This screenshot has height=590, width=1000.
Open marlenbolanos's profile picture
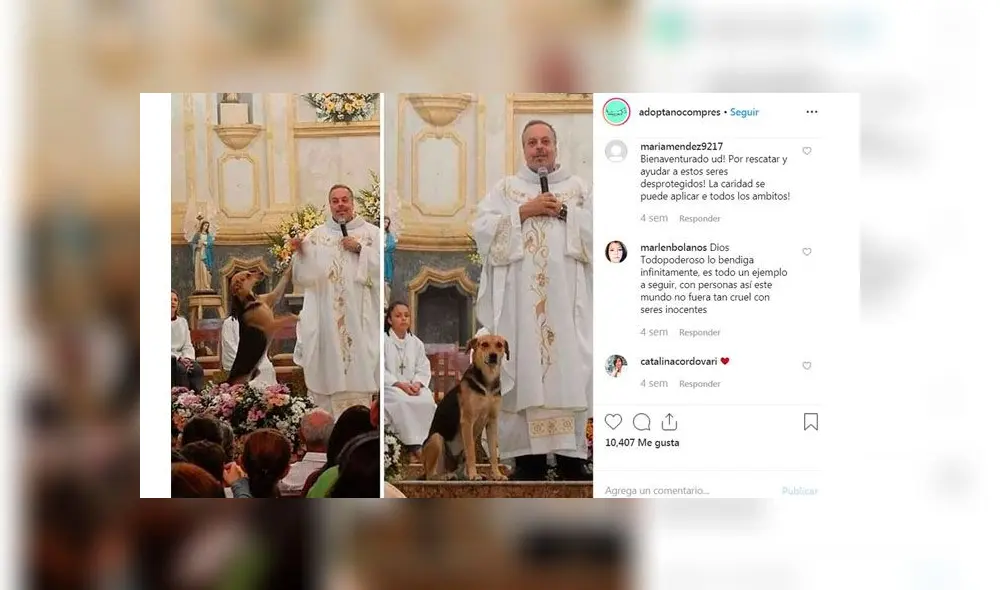616,252
